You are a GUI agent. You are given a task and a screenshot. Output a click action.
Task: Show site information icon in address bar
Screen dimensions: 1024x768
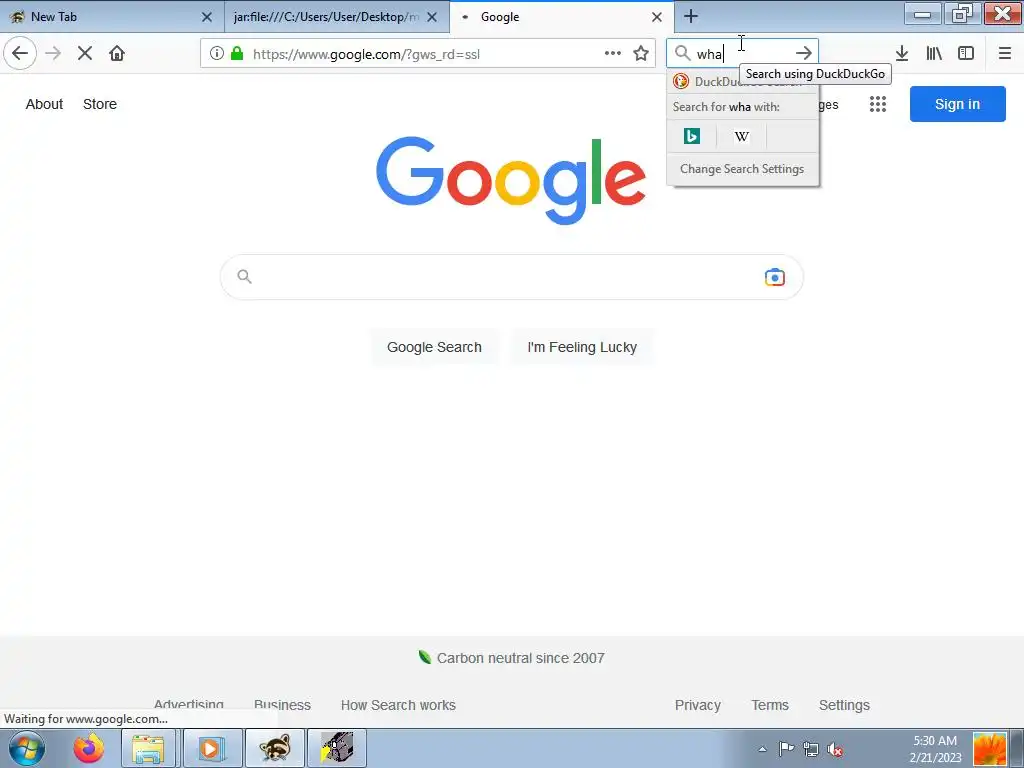tap(217, 54)
